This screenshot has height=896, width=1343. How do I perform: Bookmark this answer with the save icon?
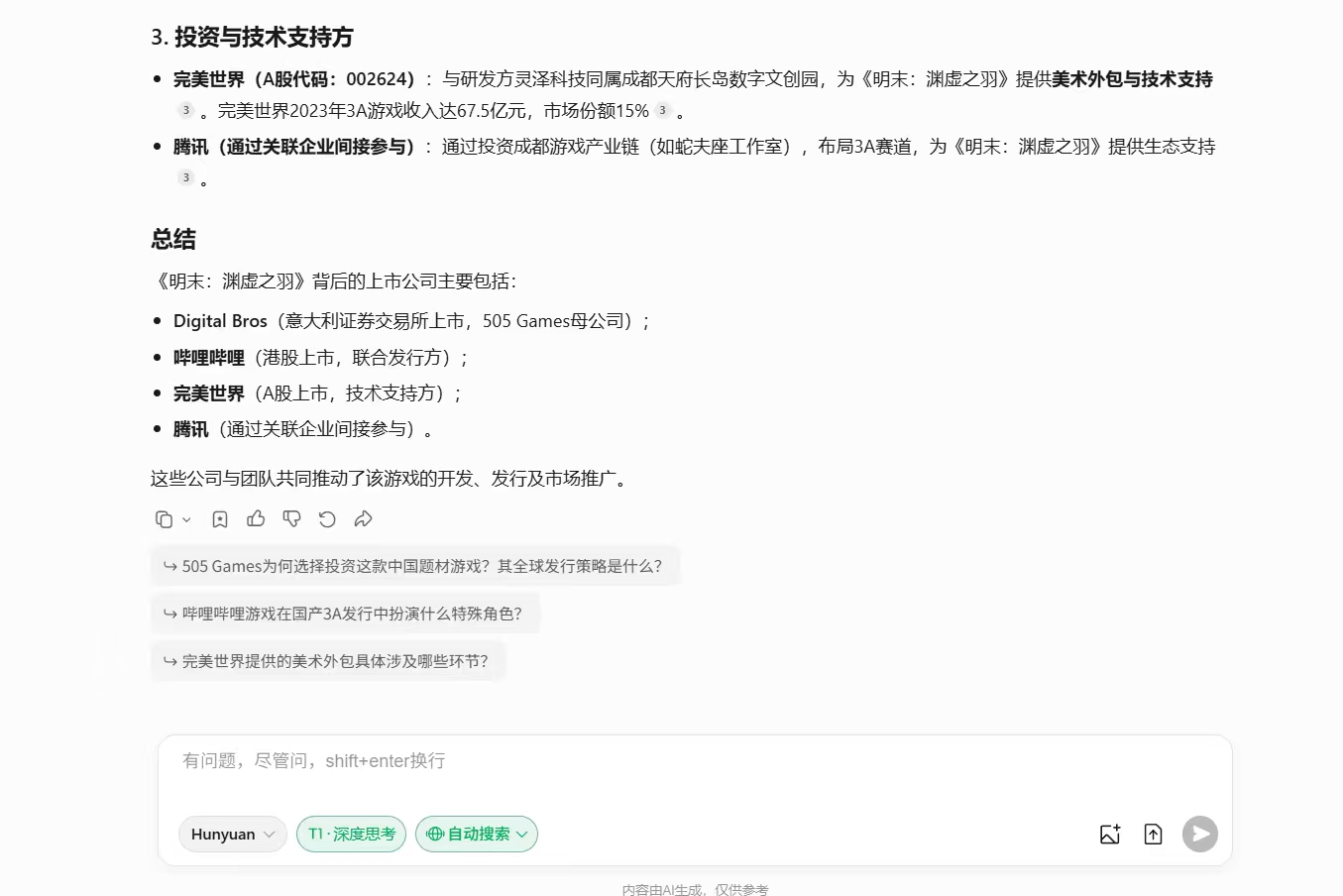220,519
